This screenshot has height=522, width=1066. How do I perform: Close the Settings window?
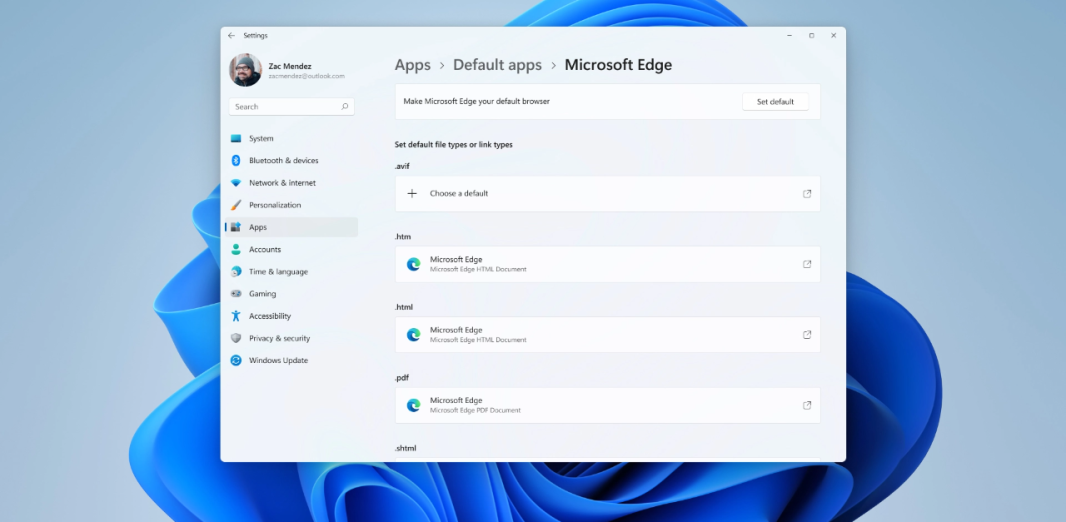pos(833,35)
